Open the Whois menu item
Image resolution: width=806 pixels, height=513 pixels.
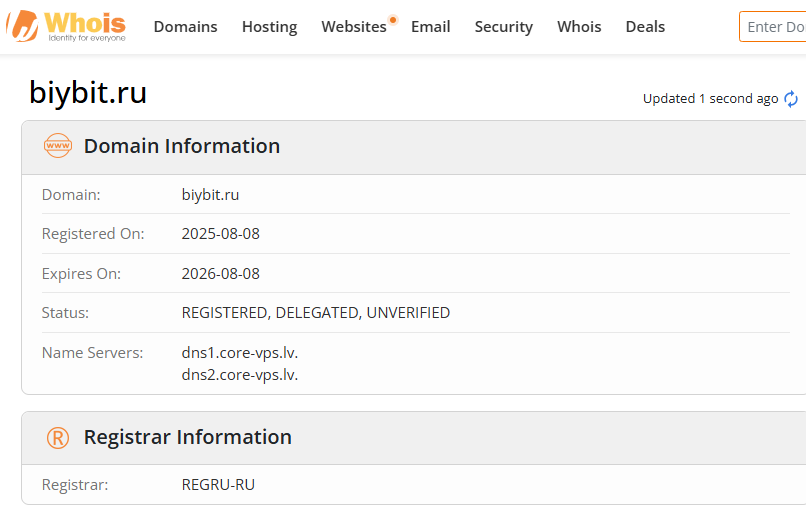click(579, 27)
